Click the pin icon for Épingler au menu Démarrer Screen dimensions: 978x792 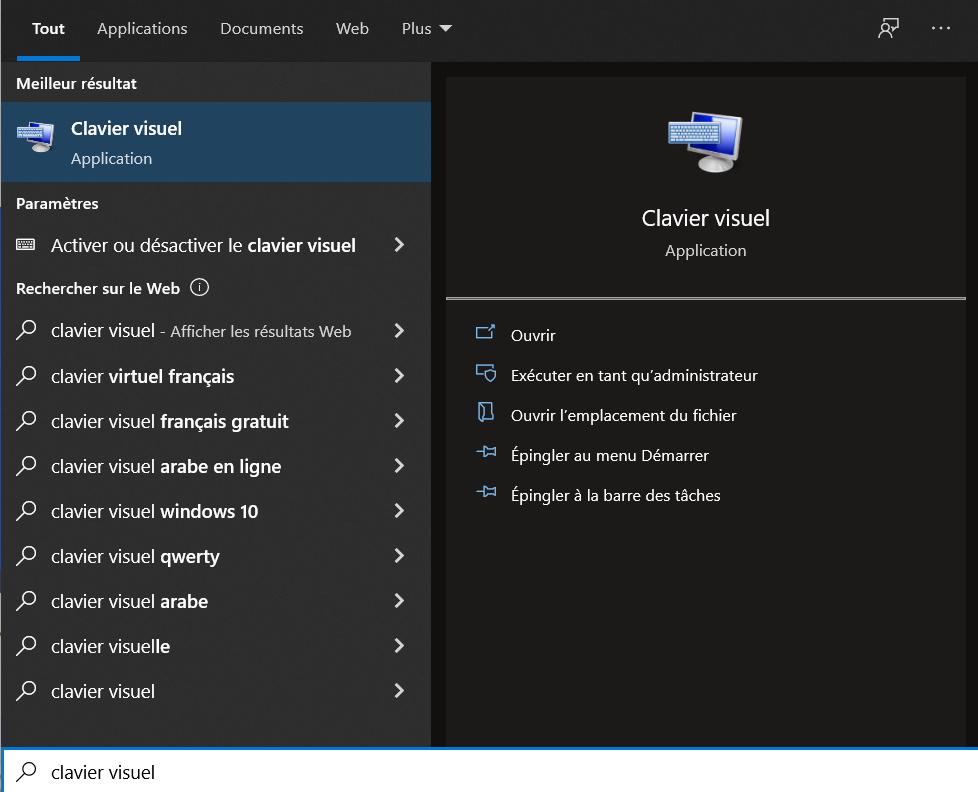pos(486,452)
